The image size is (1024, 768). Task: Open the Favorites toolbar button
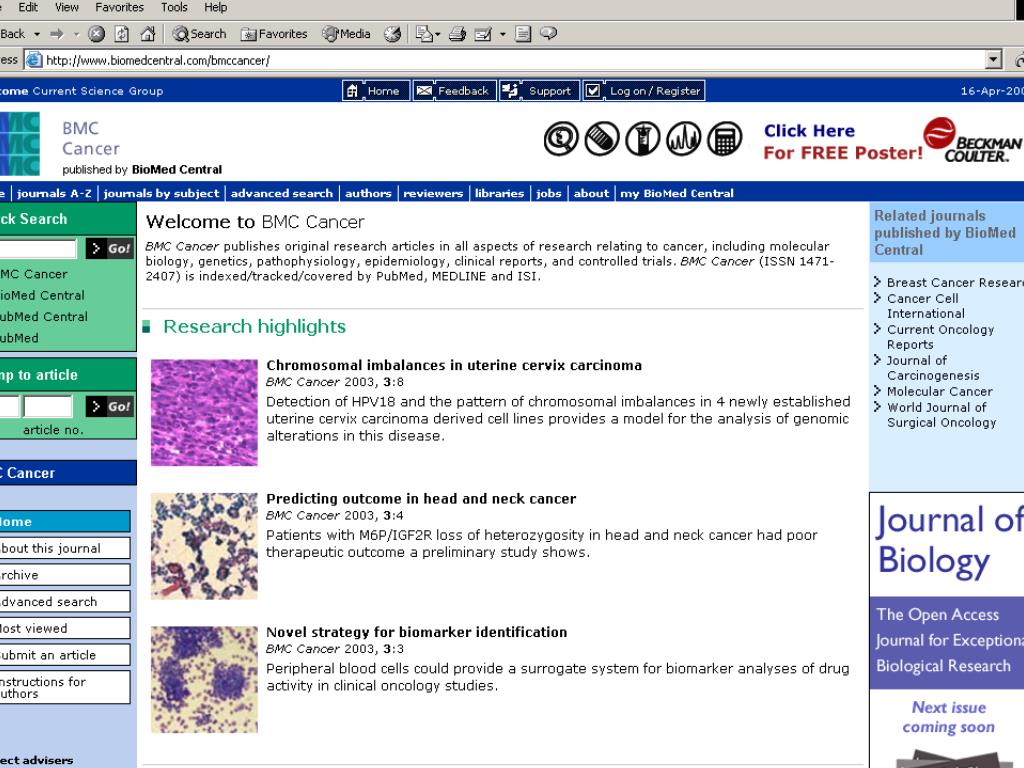(x=274, y=34)
